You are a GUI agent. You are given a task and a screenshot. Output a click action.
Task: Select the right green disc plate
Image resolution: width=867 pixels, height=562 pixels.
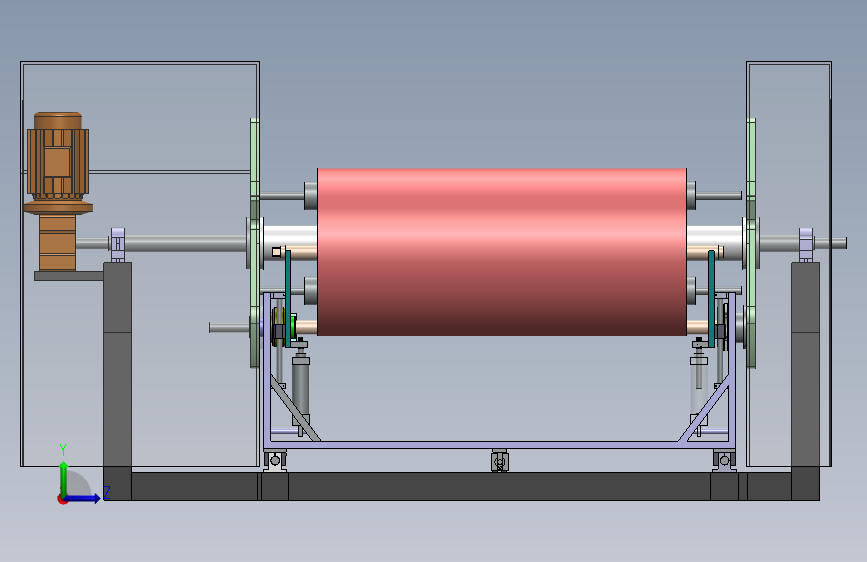(751, 243)
